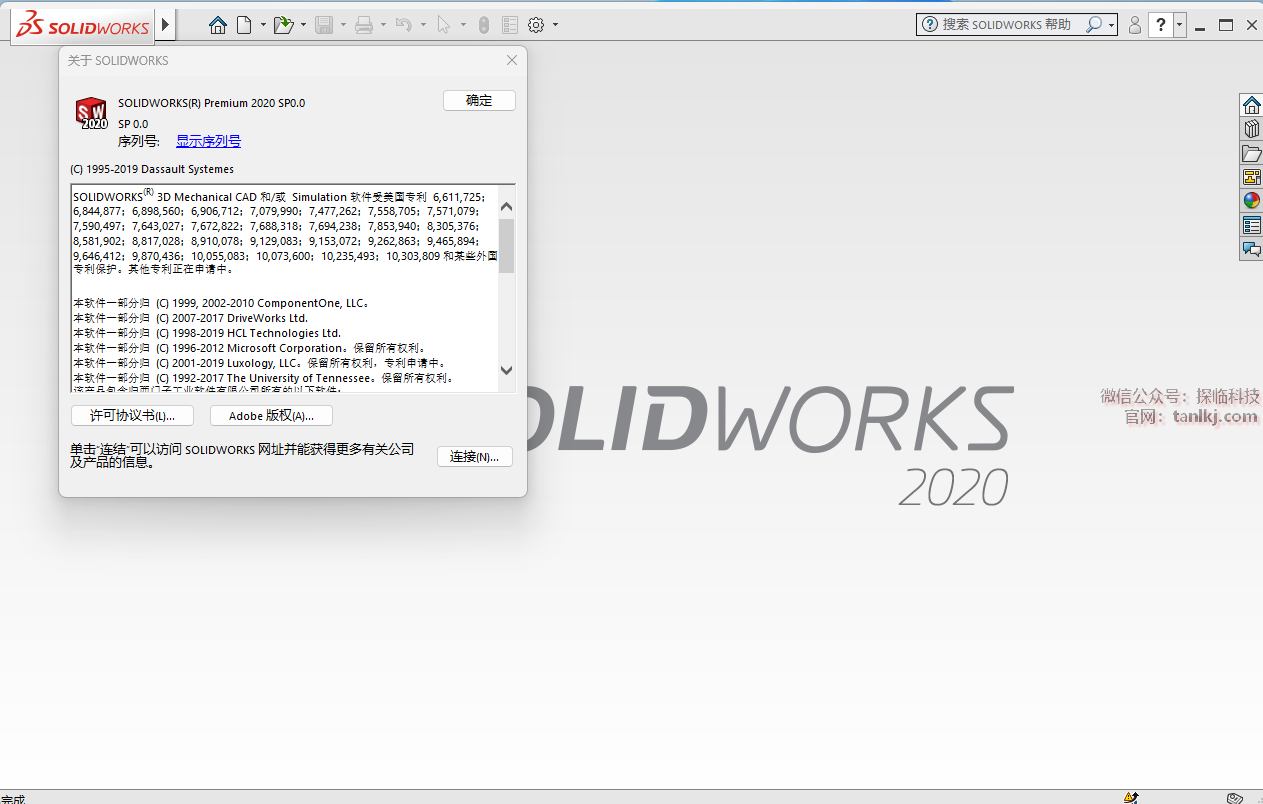Click the Rebuild traffic light icon
The width and height of the screenshot is (1263, 804).
pos(484,25)
